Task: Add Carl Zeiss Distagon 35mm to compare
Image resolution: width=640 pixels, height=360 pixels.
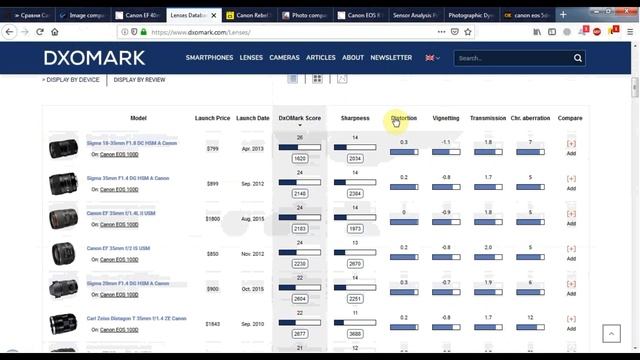Action: pos(571,324)
